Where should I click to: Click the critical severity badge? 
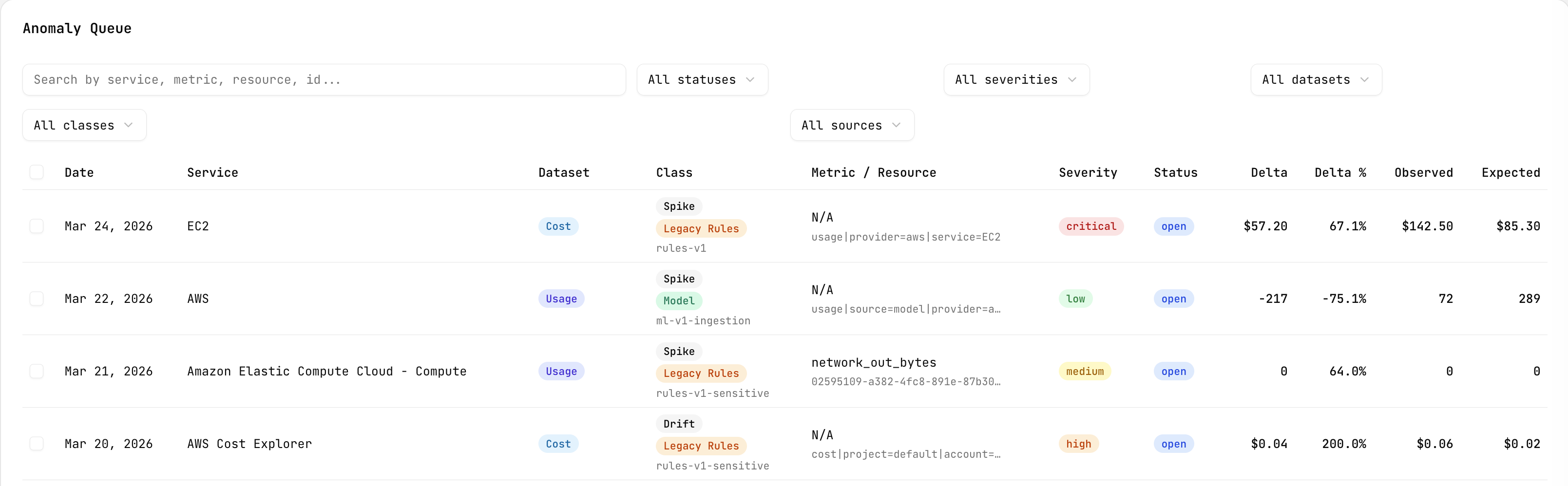1091,226
